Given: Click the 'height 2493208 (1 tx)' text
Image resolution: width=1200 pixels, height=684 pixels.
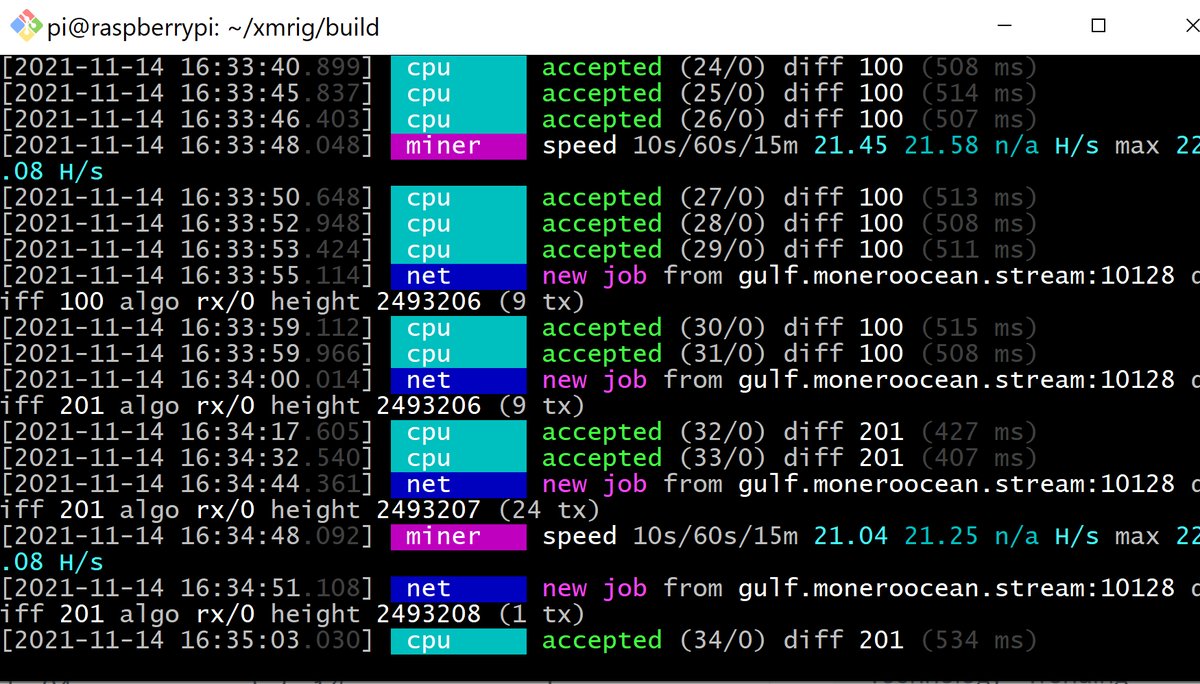Looking at the screenshot, I should 428,614.
